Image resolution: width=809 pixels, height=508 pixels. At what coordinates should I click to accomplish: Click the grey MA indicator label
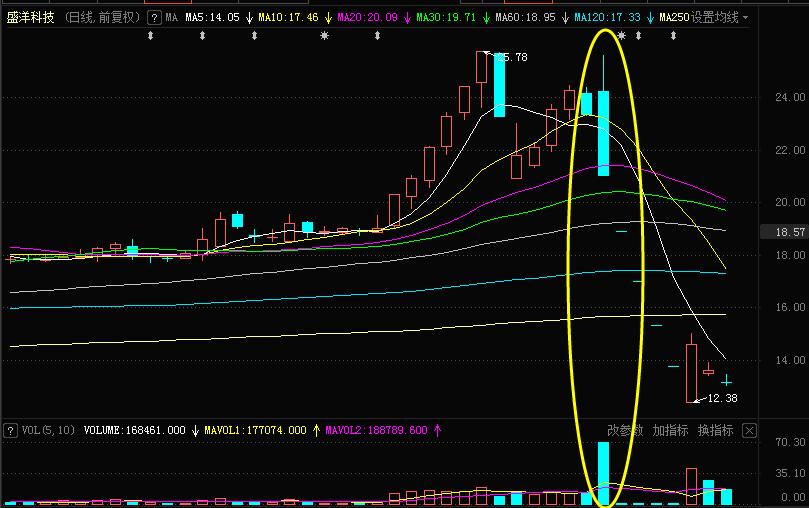[171, 18]
